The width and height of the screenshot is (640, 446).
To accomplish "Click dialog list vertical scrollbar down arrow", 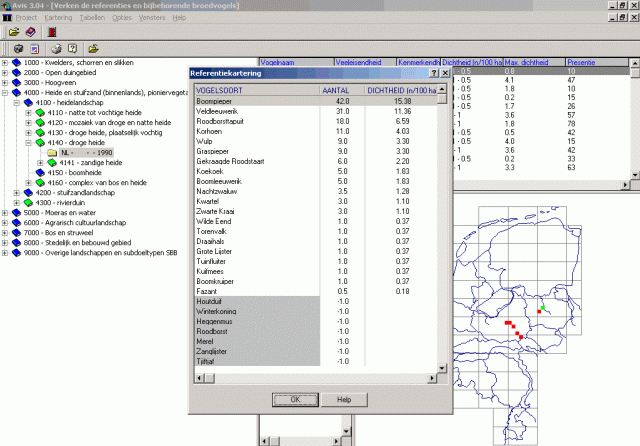I will pyautogui.click(x=442, y=368).
